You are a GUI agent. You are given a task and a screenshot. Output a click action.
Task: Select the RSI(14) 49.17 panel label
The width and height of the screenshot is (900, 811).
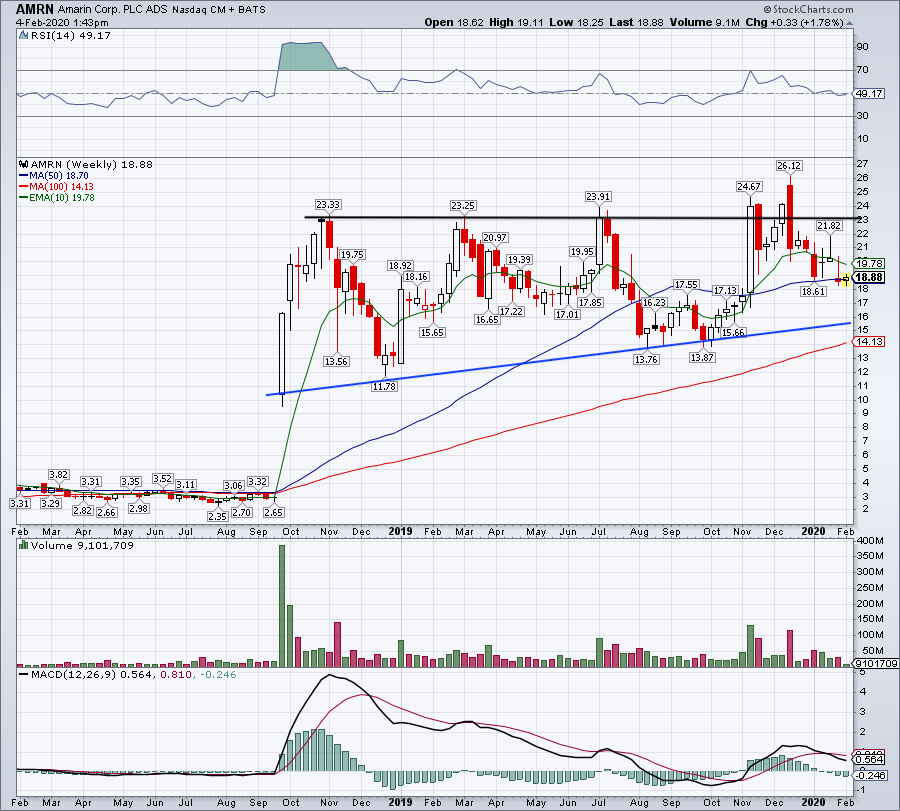click(x=70, y=35)
